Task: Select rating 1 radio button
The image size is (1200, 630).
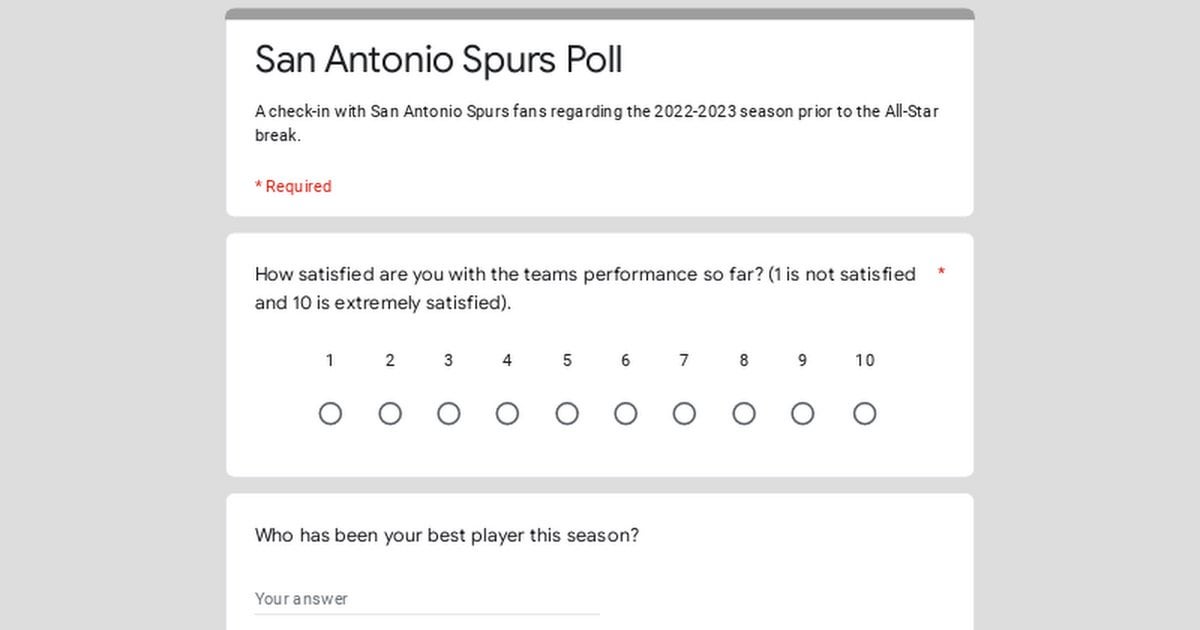Action: pos(330,414)
